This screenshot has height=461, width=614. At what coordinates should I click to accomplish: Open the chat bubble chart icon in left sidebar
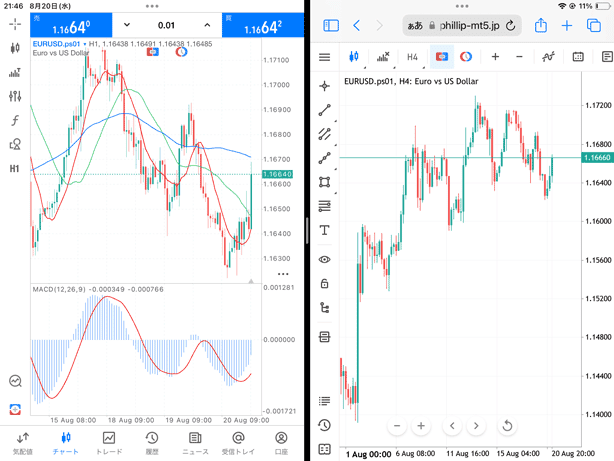tap(15, 381)
